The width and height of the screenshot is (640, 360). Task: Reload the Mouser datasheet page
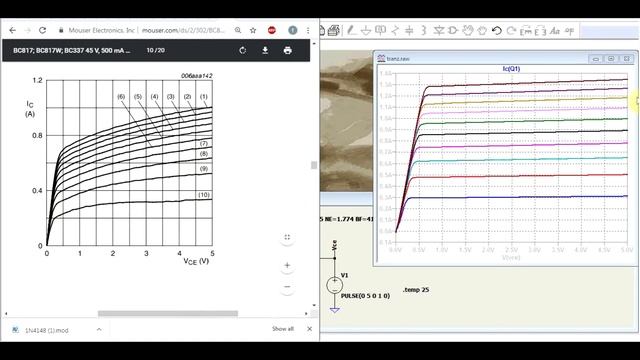(x=42, y=30)
